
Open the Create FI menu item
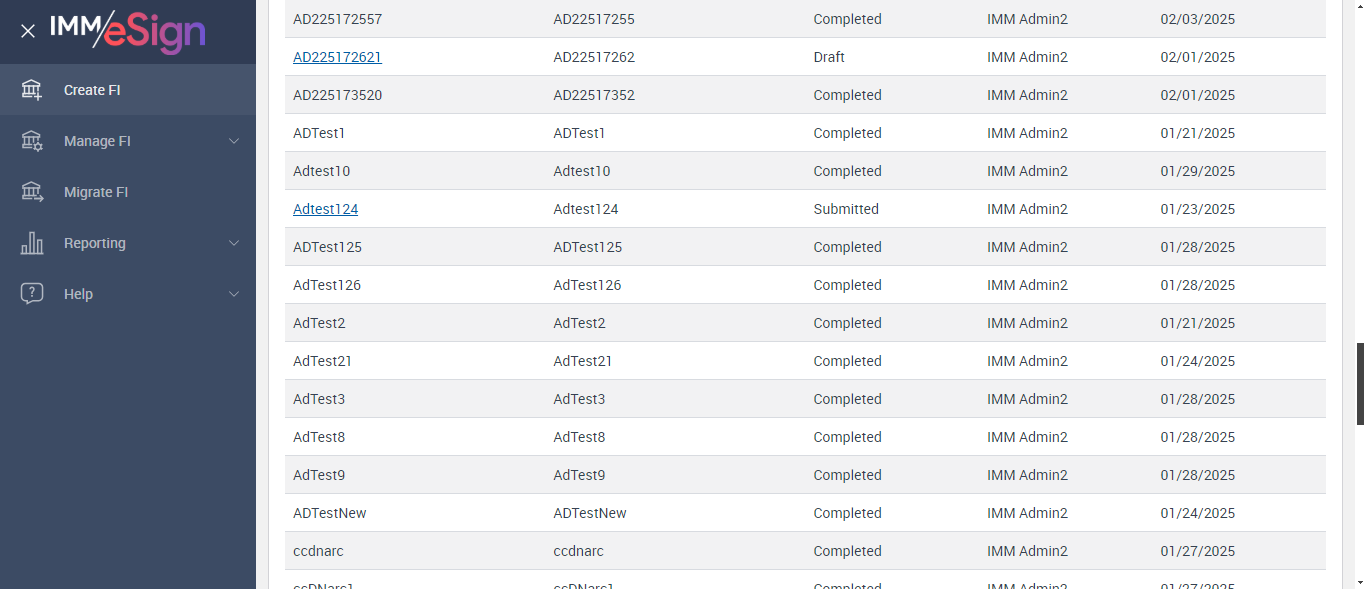(92, 90)
